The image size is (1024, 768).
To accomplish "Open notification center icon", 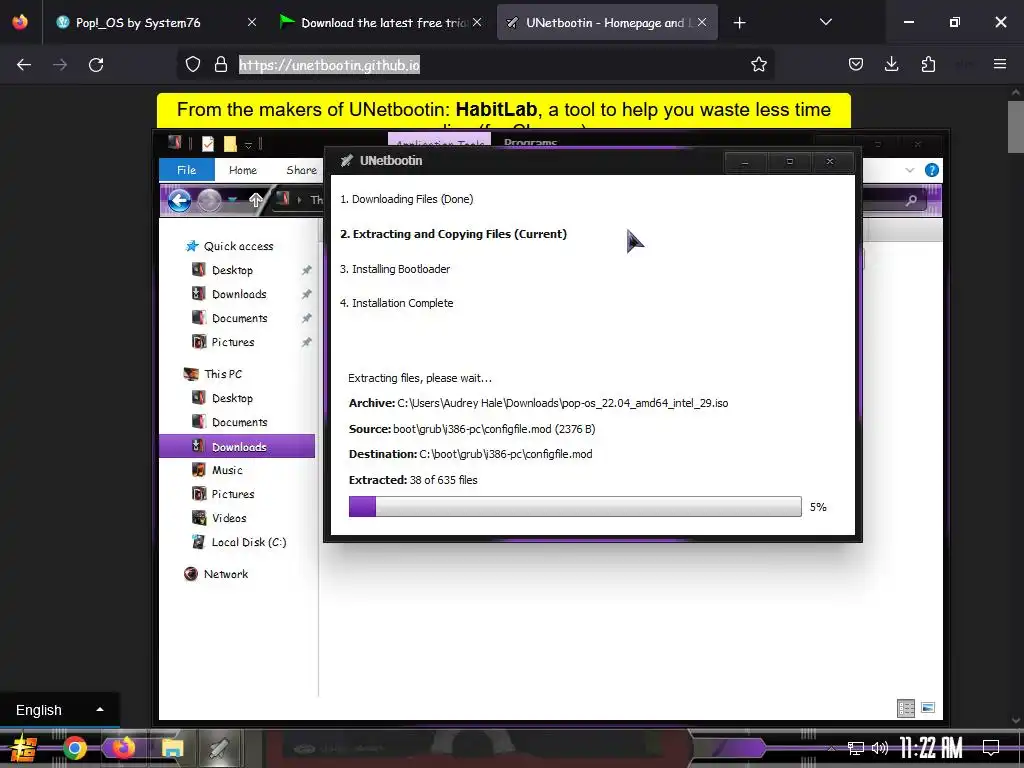I will (991, 747).
